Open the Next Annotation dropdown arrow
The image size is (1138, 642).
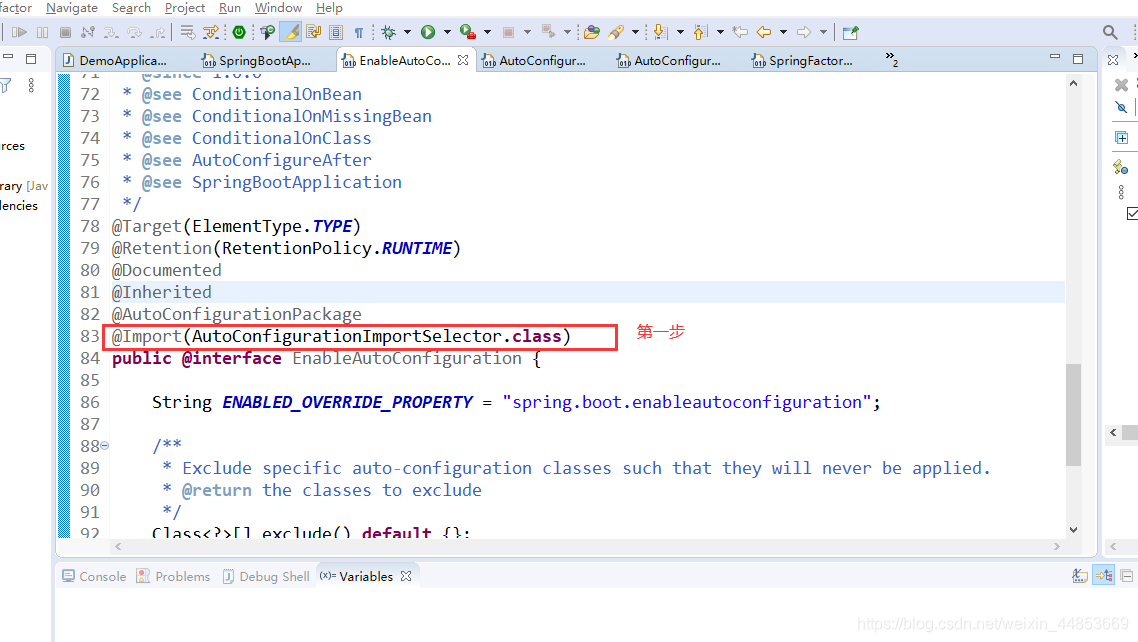click(x=680, y=32)
